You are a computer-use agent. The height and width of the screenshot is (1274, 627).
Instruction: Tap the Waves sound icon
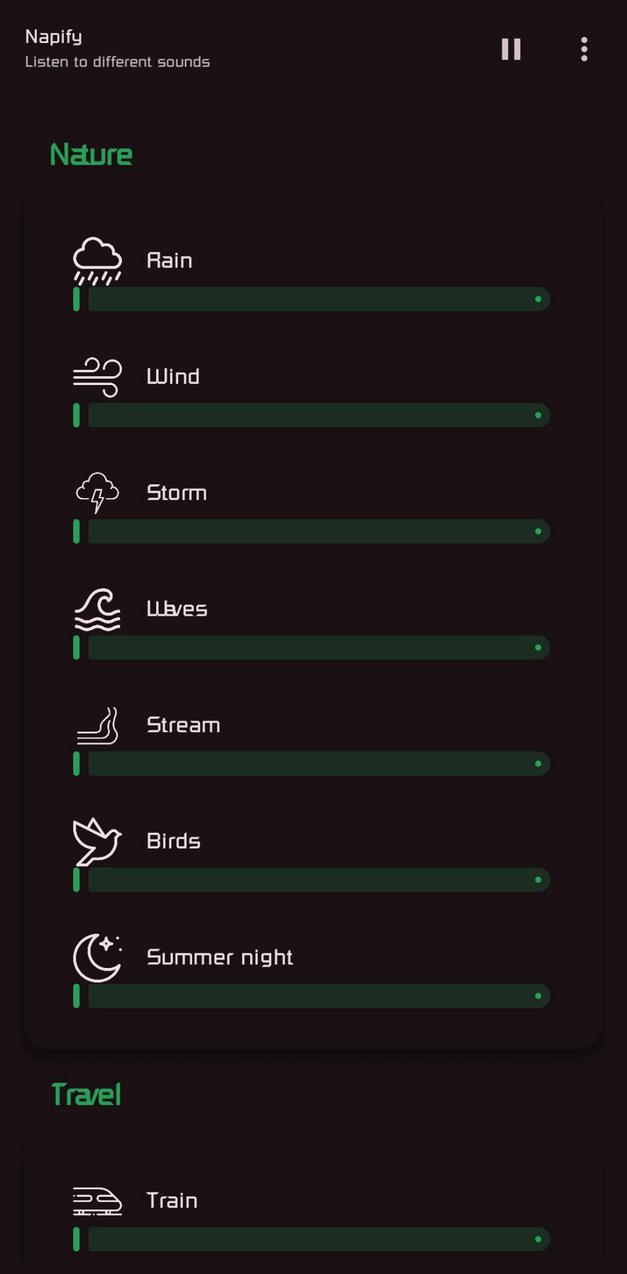(x=97, y=609)
